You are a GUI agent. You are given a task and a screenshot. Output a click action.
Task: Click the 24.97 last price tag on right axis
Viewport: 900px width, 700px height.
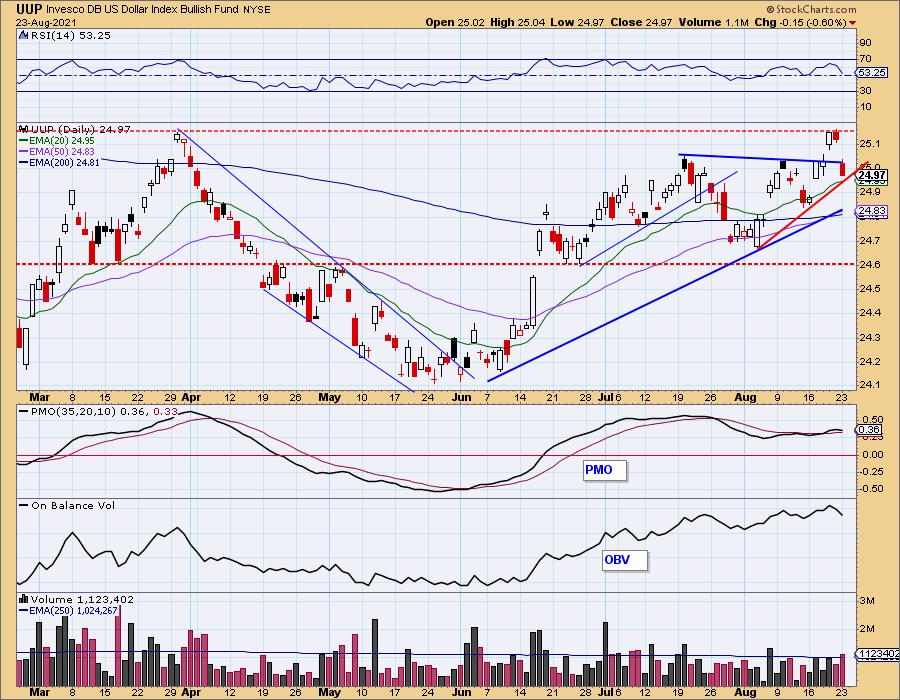pos(871,175)
